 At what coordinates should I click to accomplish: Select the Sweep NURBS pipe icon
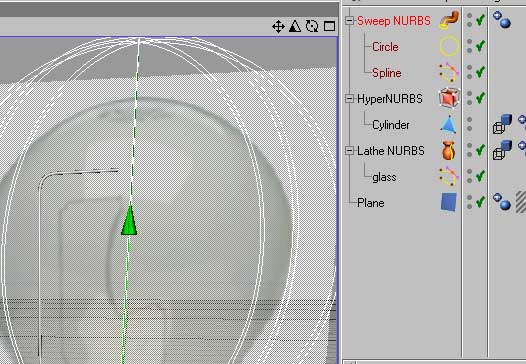pyautogui.click(x=449, y=20)
